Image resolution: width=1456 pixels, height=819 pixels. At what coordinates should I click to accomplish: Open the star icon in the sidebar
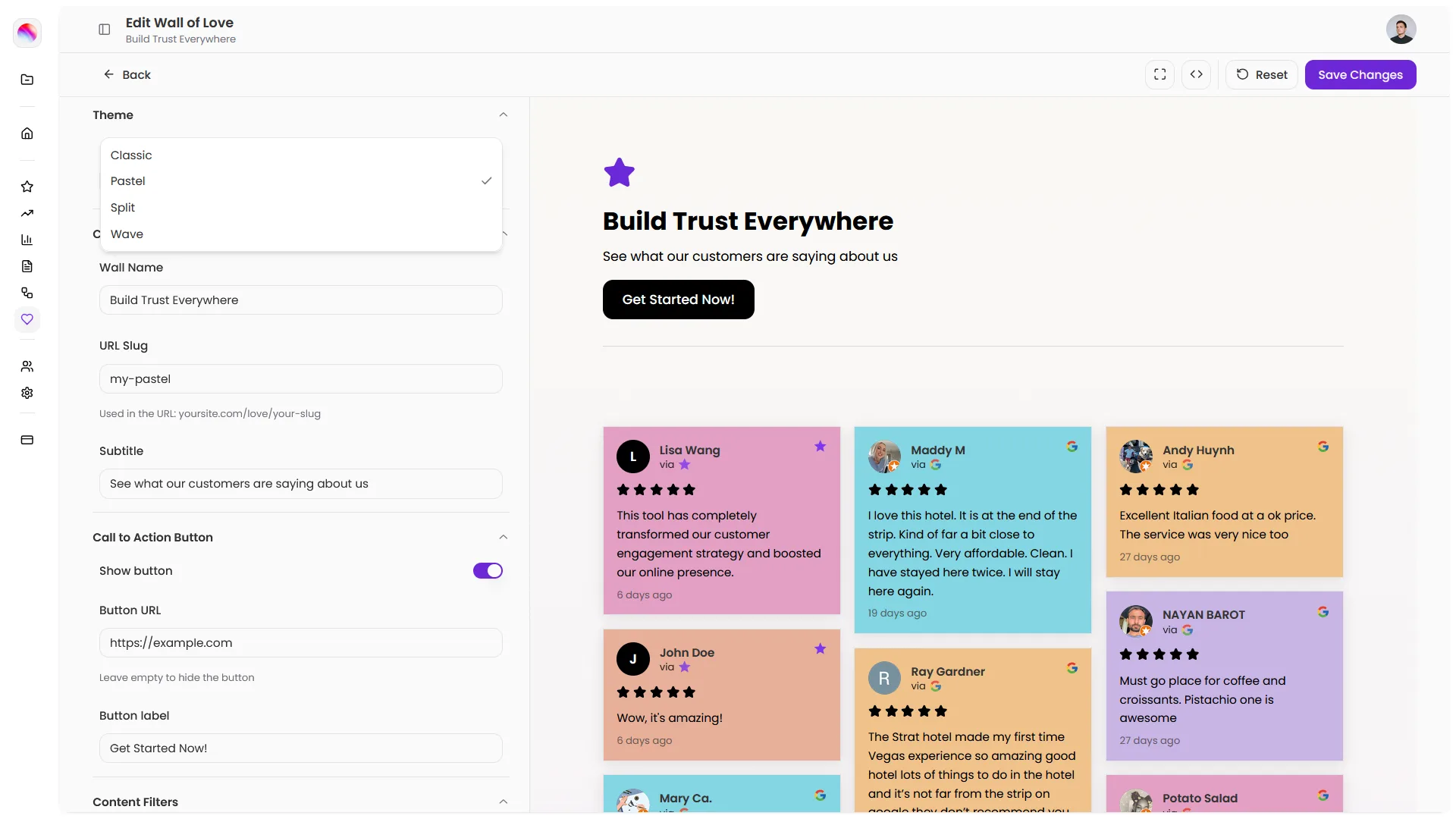(x=27, y=187)
